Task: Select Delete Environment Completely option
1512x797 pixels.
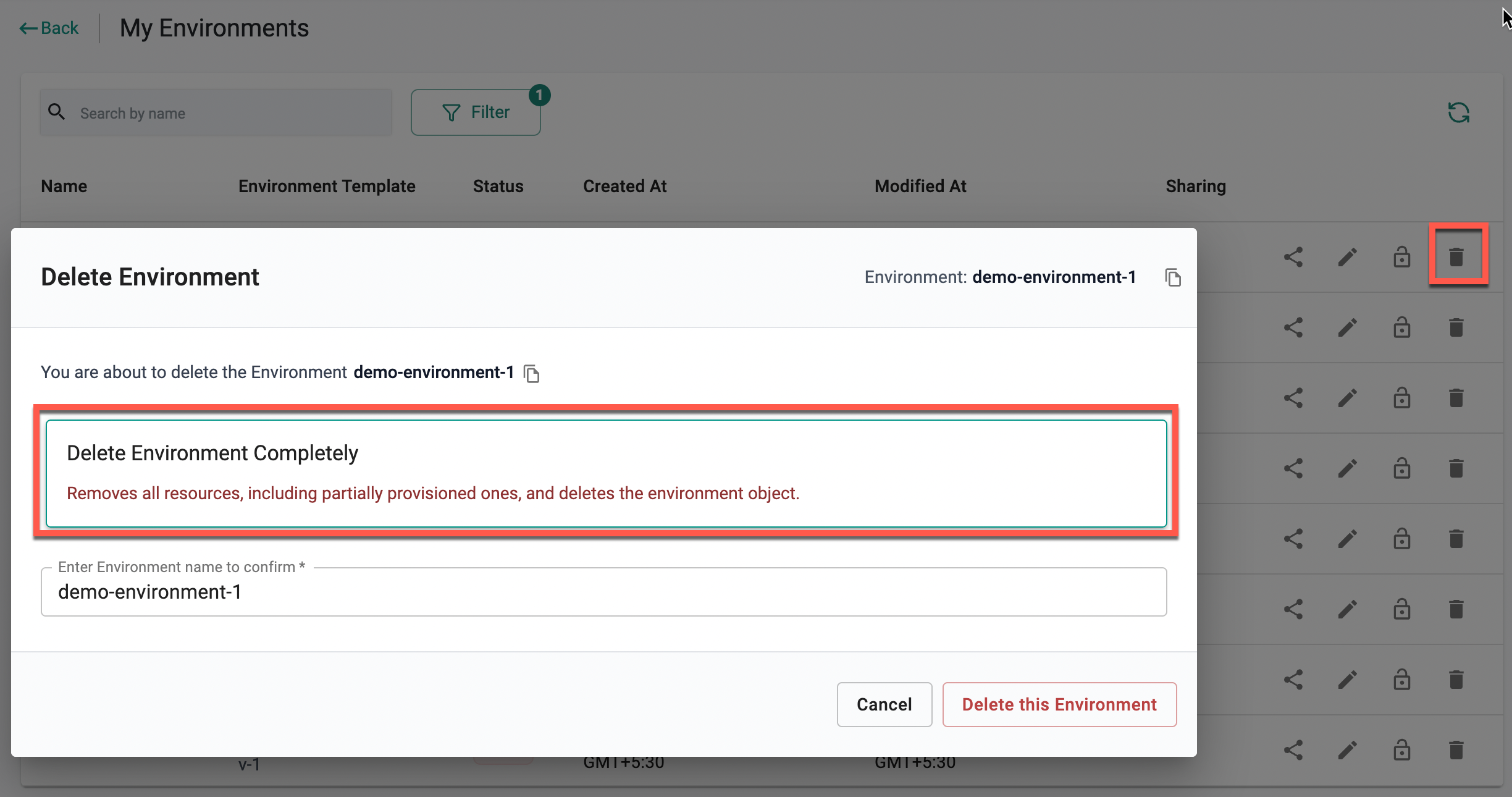Action: [x=606, y=473]
